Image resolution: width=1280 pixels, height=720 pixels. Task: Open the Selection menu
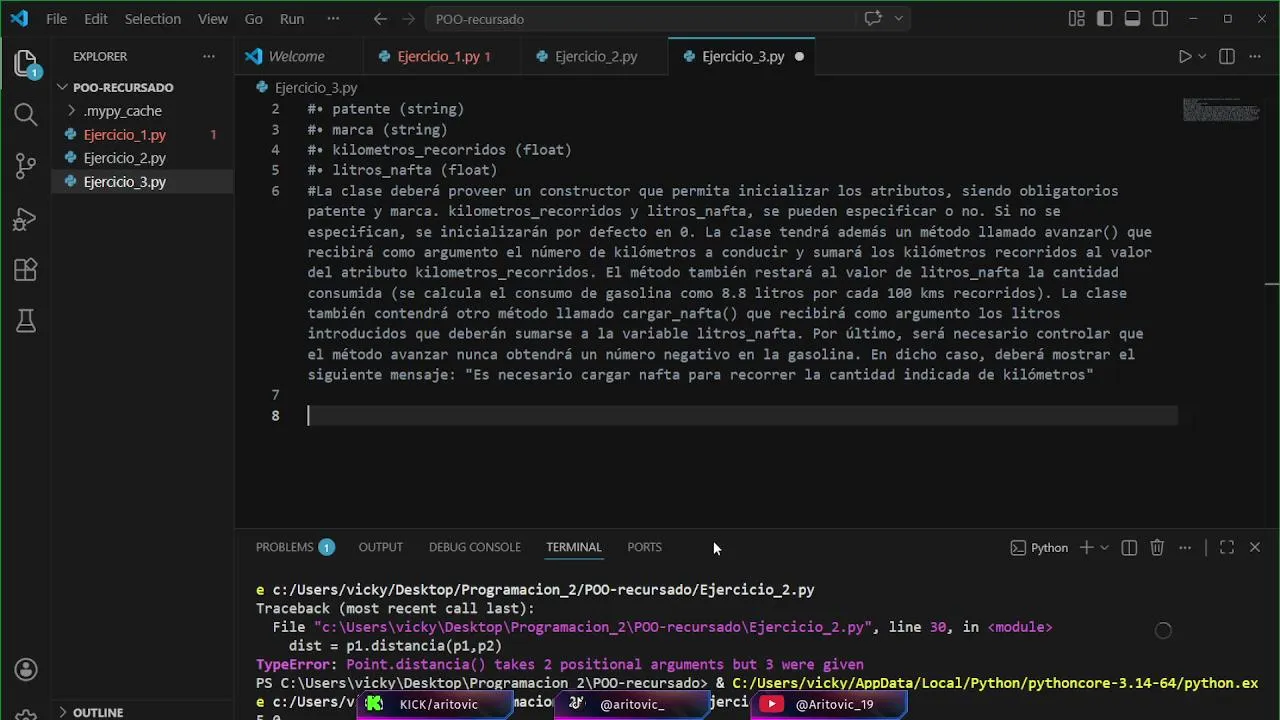(153, 19)
